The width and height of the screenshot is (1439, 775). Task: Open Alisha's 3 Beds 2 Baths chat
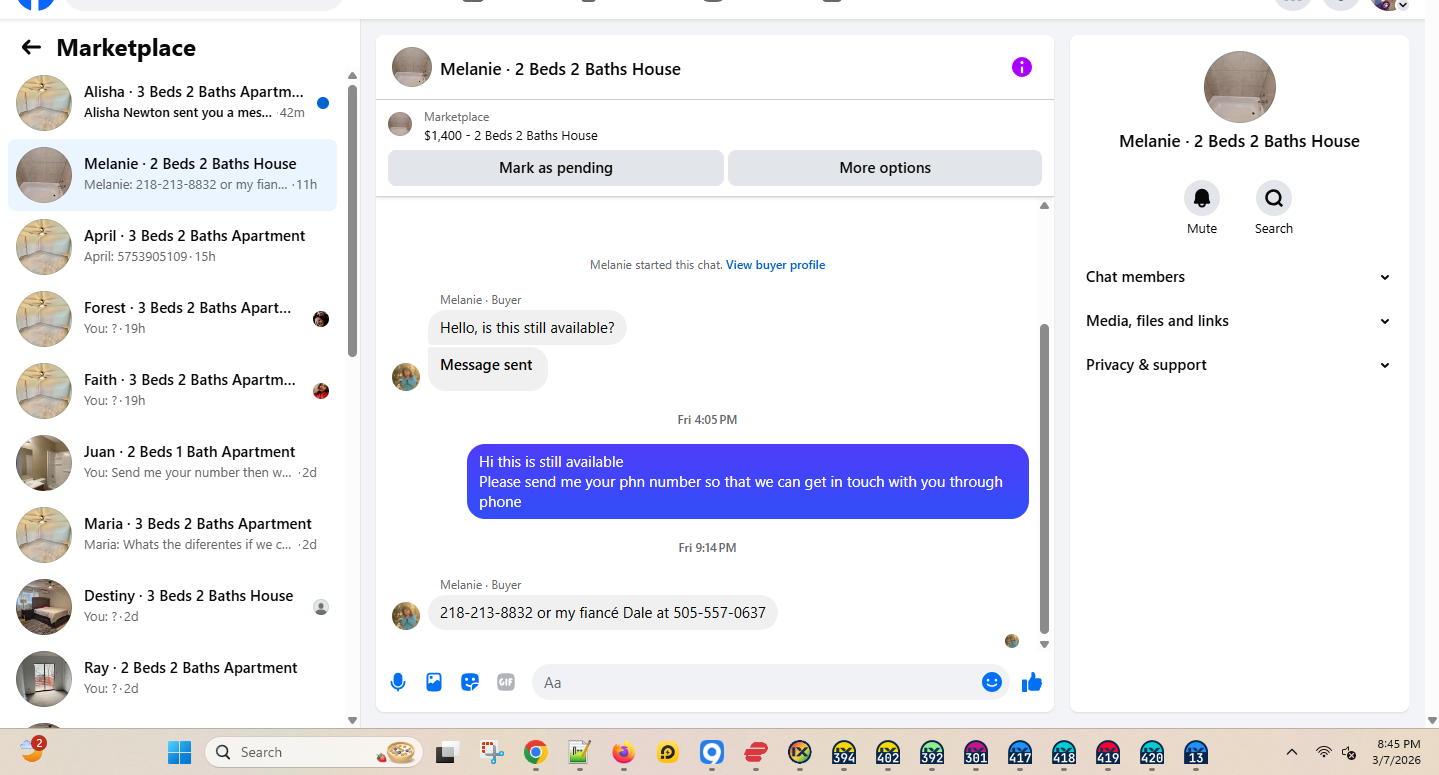[x=173, y=103]
